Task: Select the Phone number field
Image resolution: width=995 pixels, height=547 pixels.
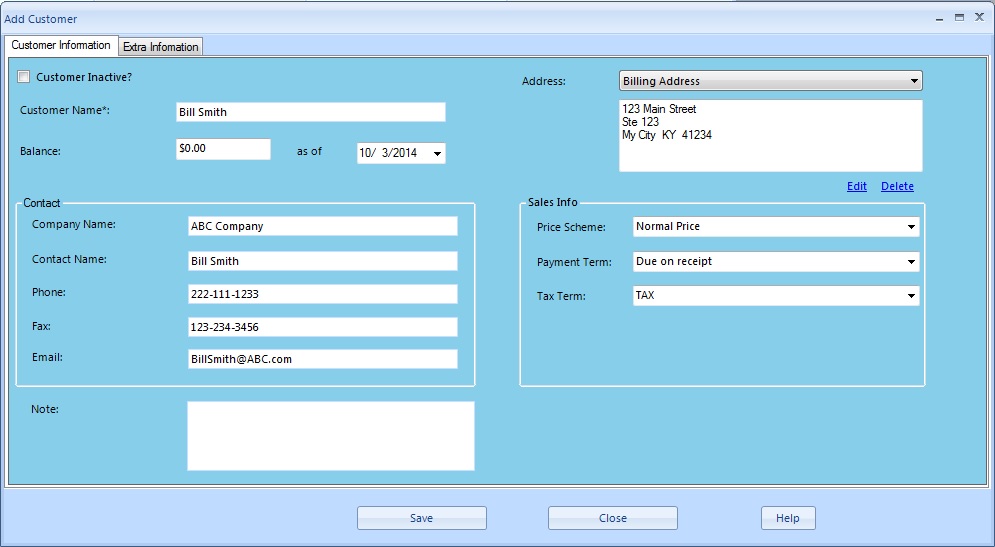Action: pyautogui.click(x=322, y=294)
